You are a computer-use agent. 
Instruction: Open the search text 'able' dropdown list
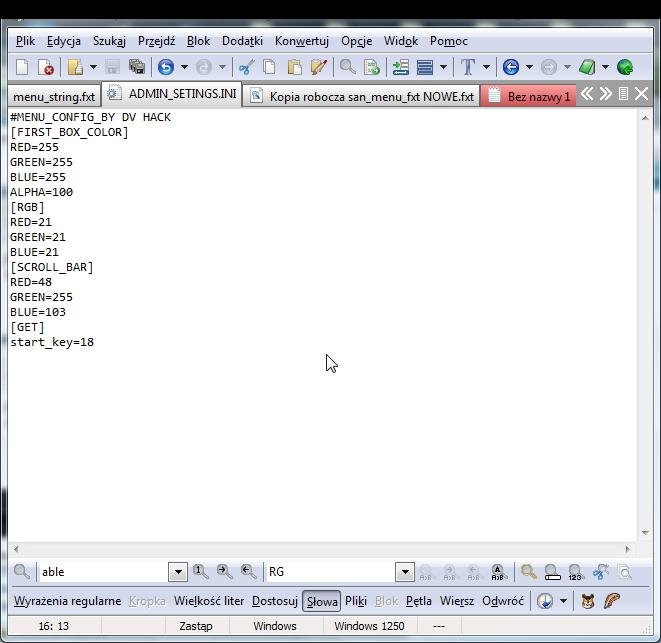[x=178, y=572]
